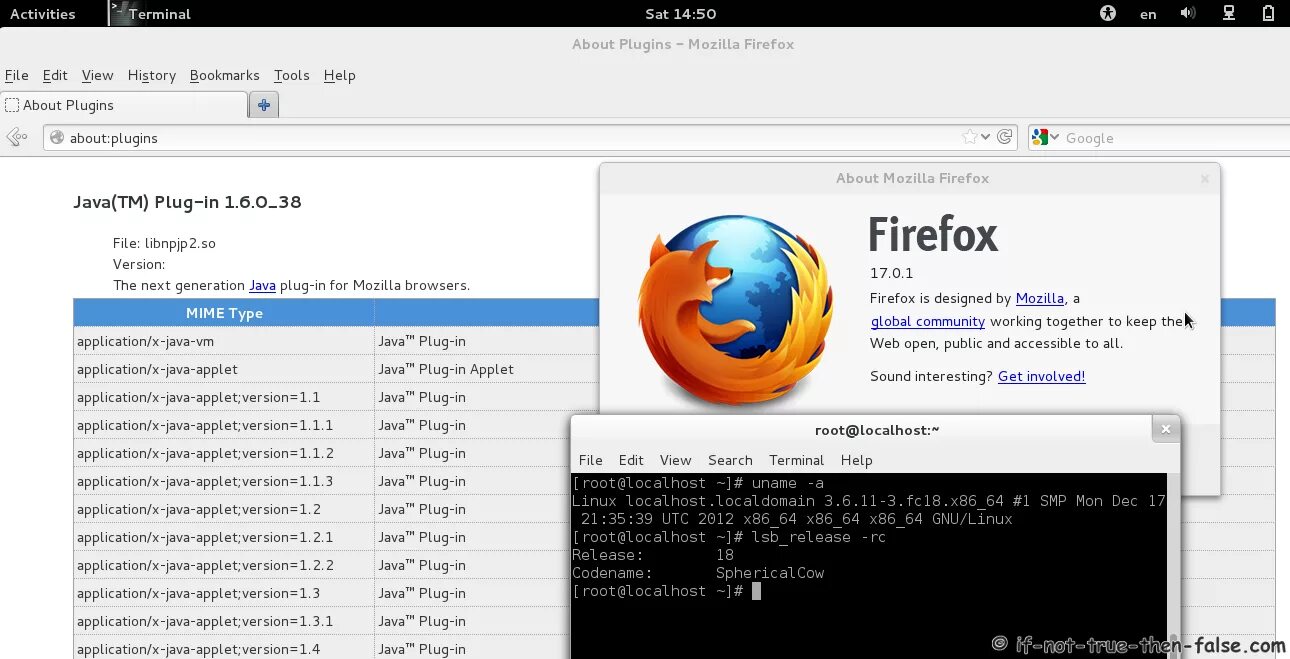Click the network connection icon

point(1229,14)
